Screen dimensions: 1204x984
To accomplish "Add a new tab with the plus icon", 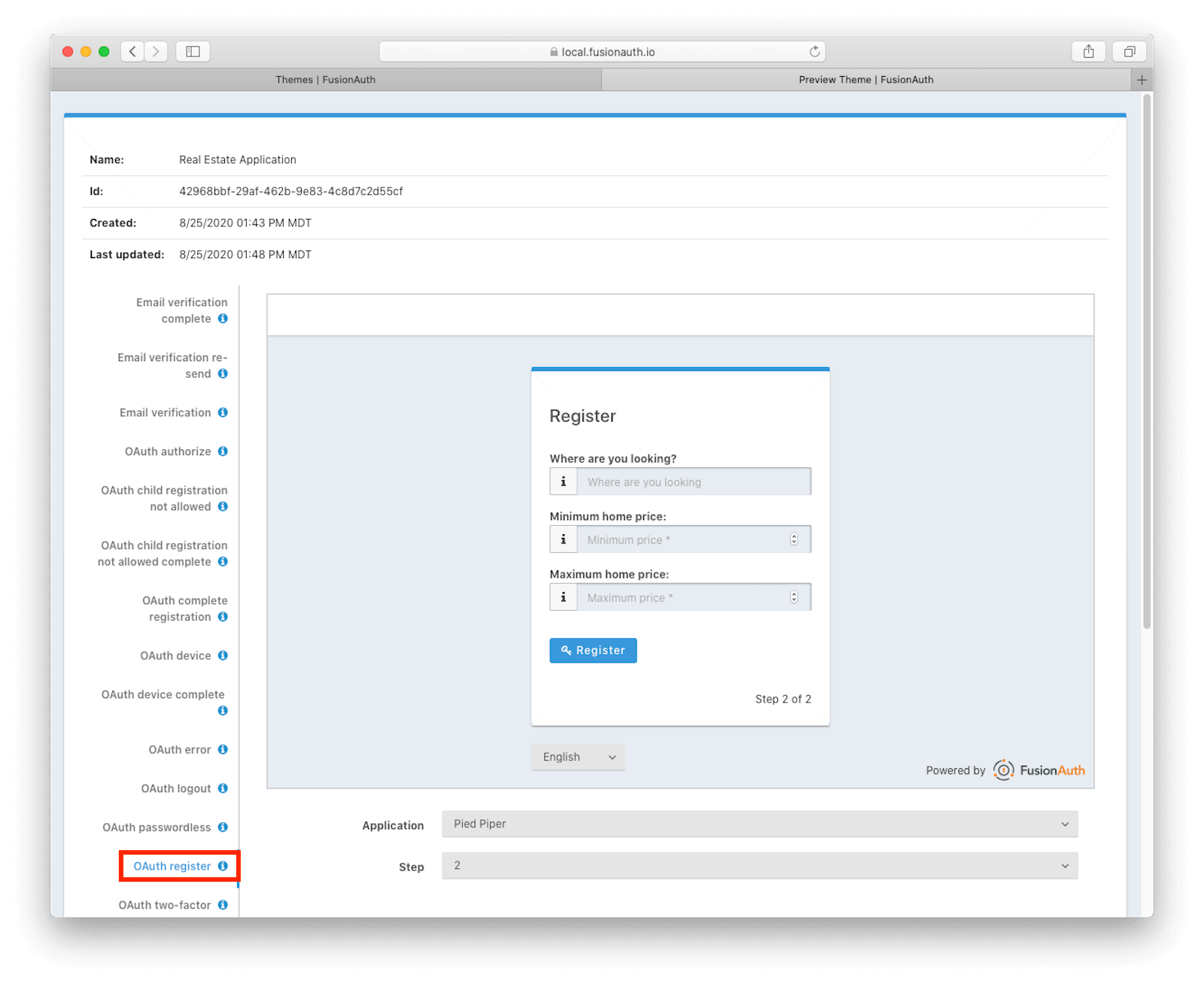I will point(1142,80).
